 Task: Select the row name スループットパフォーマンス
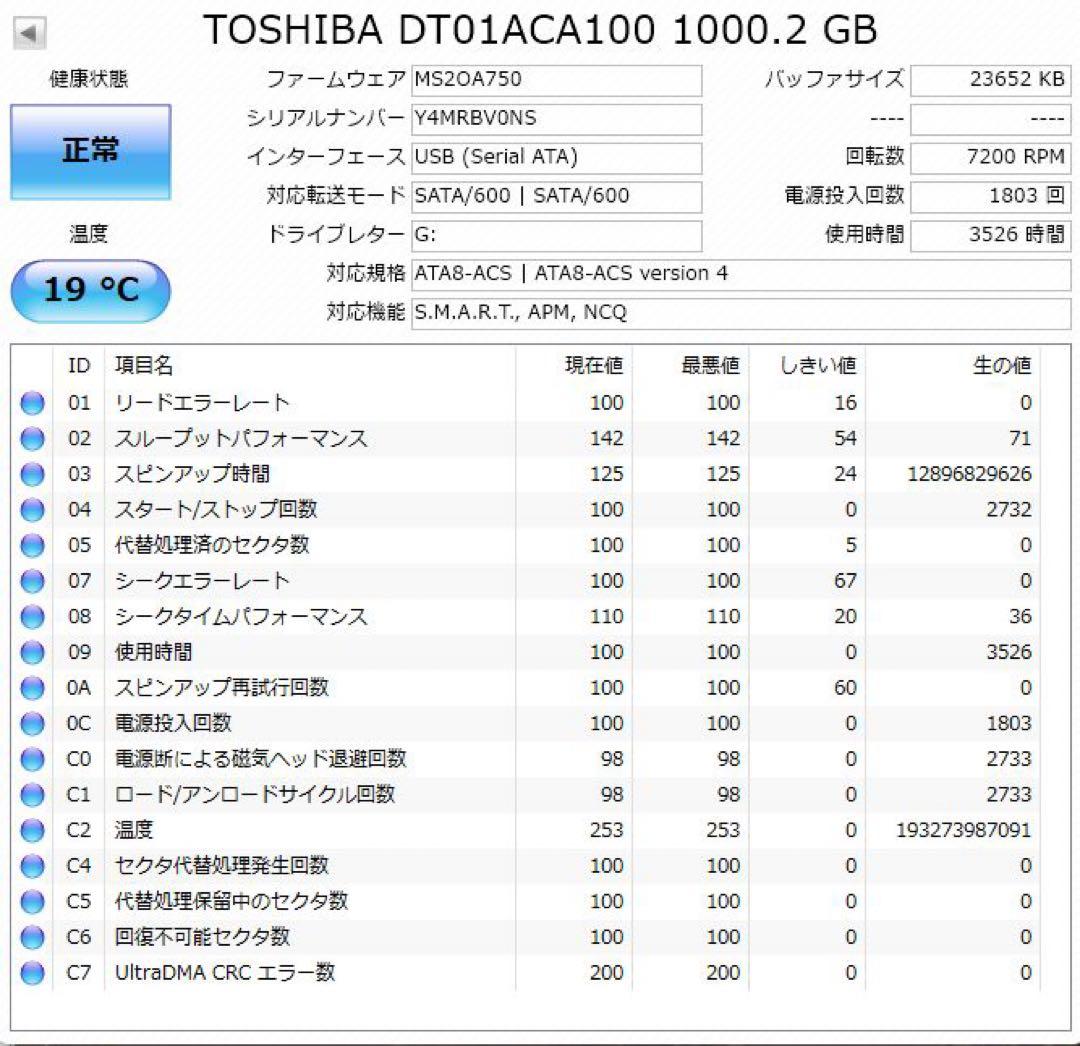pyautogui.click(x=241, y=439)
